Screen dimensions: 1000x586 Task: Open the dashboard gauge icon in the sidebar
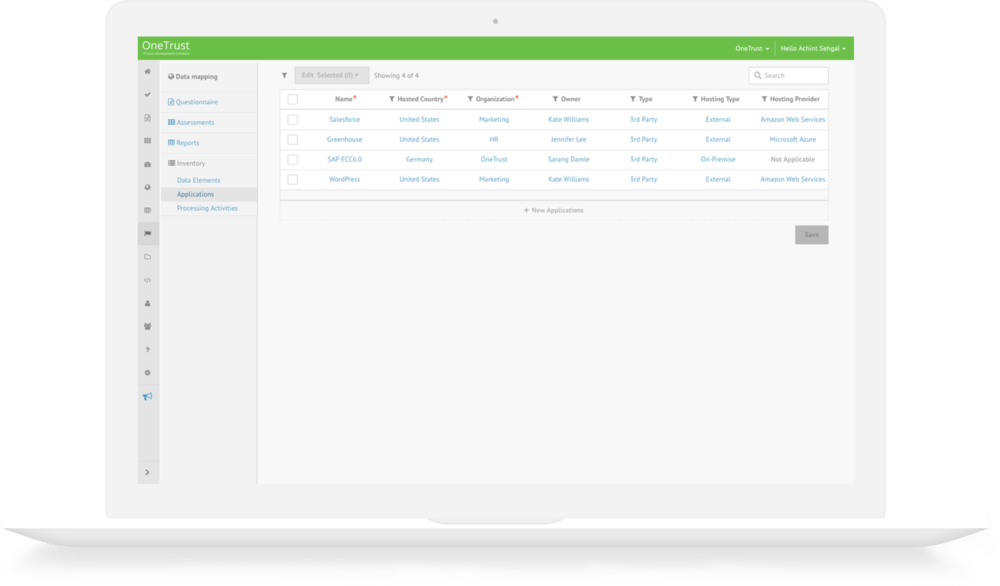point(147,165)
